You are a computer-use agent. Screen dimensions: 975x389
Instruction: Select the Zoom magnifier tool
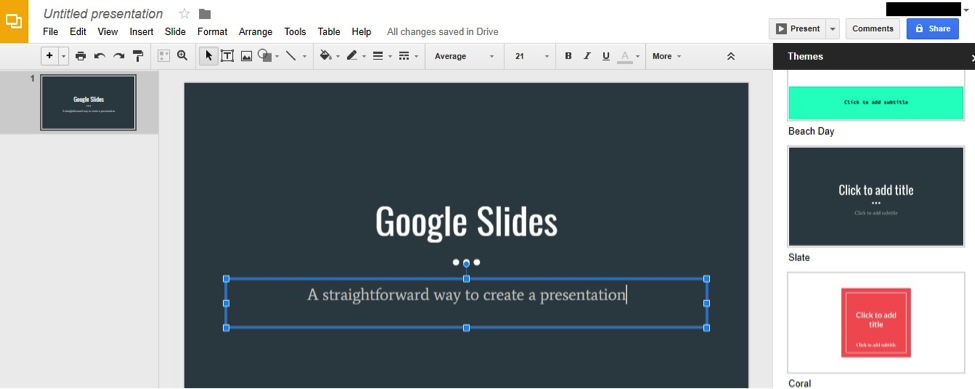tap(182, 56)
